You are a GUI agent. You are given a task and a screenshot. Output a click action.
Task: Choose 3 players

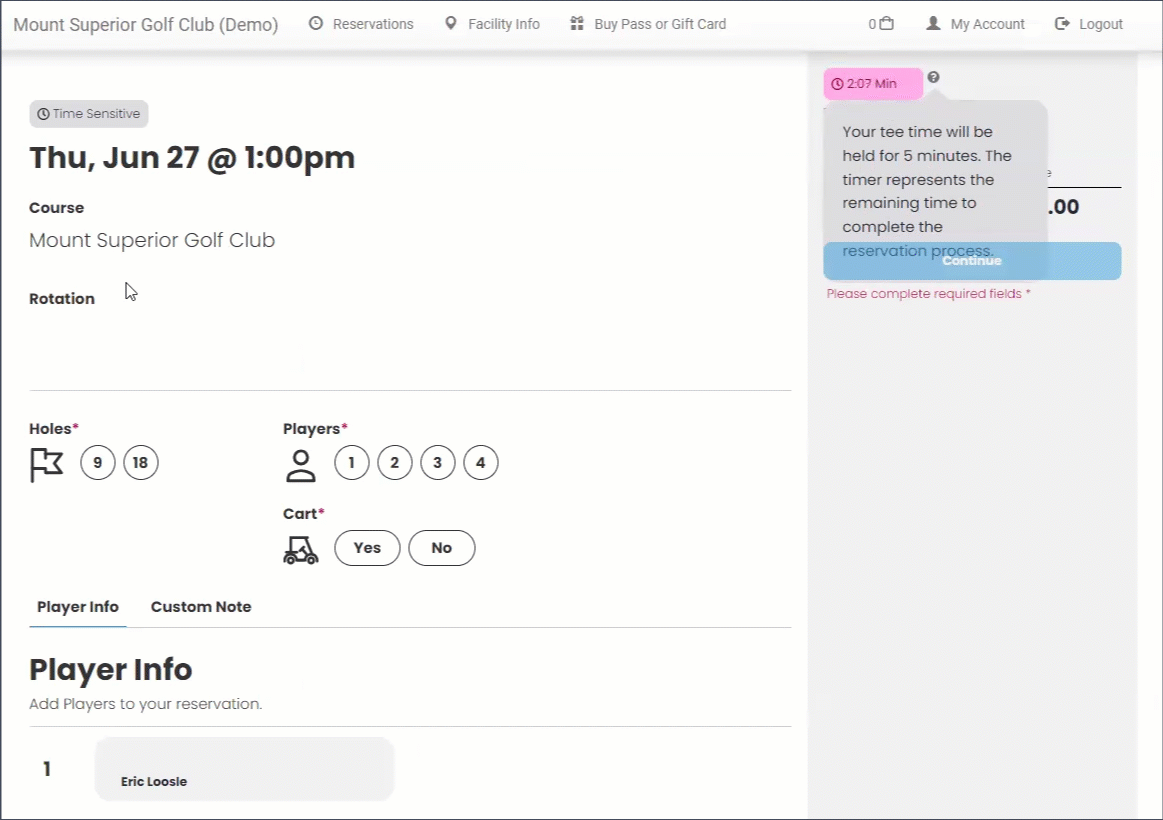click(x=438, y=463)
